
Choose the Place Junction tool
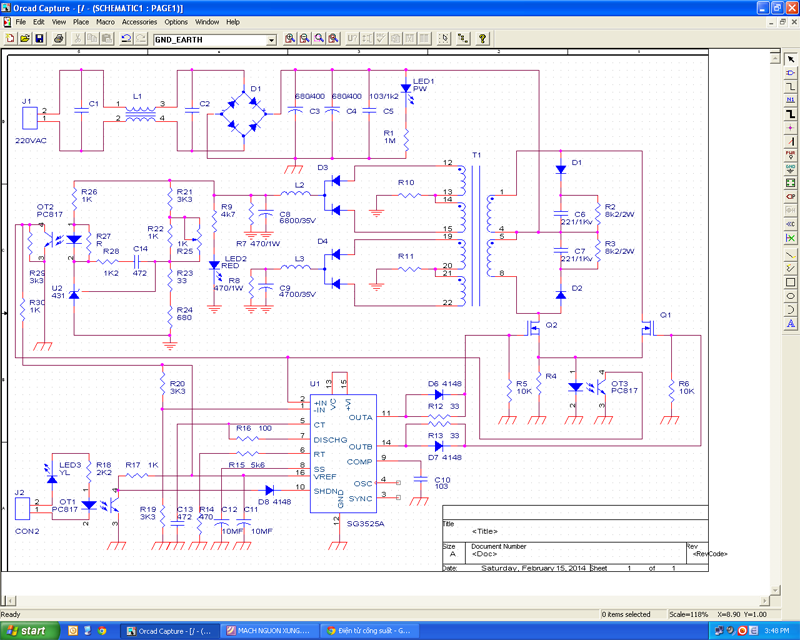click(x=790, y=128)
